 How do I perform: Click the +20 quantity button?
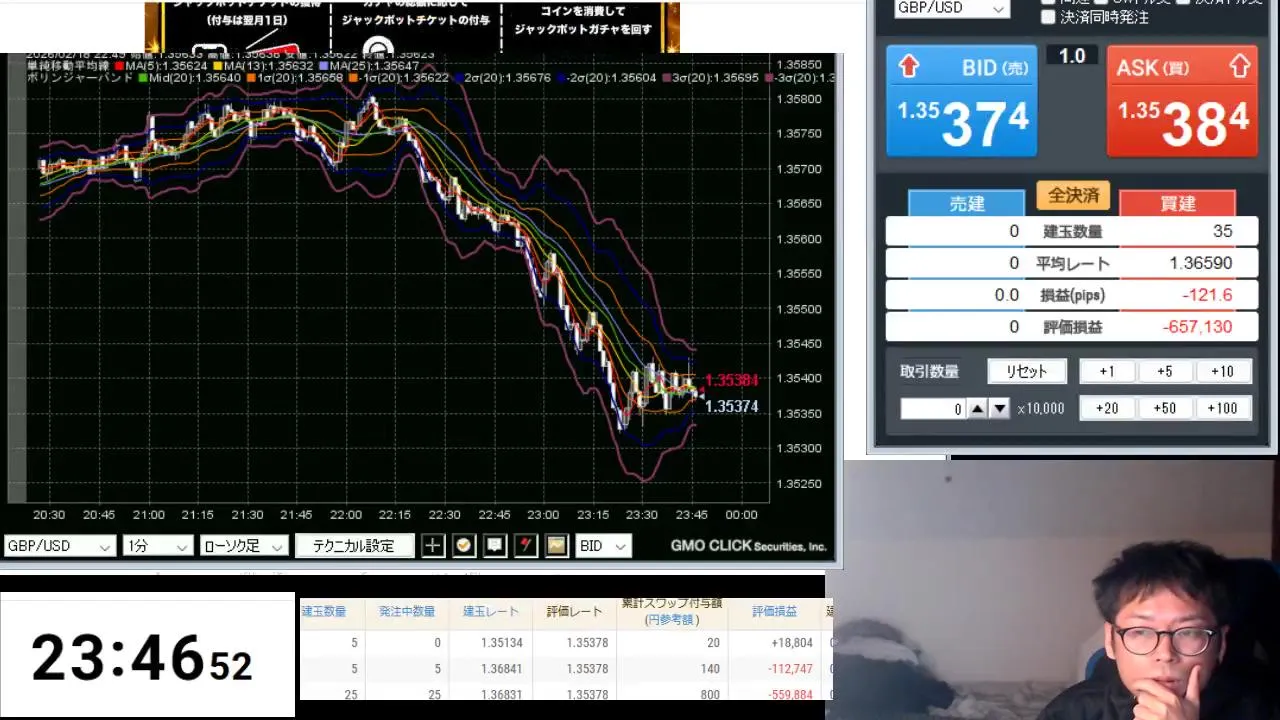click(x=1107, y=408)
